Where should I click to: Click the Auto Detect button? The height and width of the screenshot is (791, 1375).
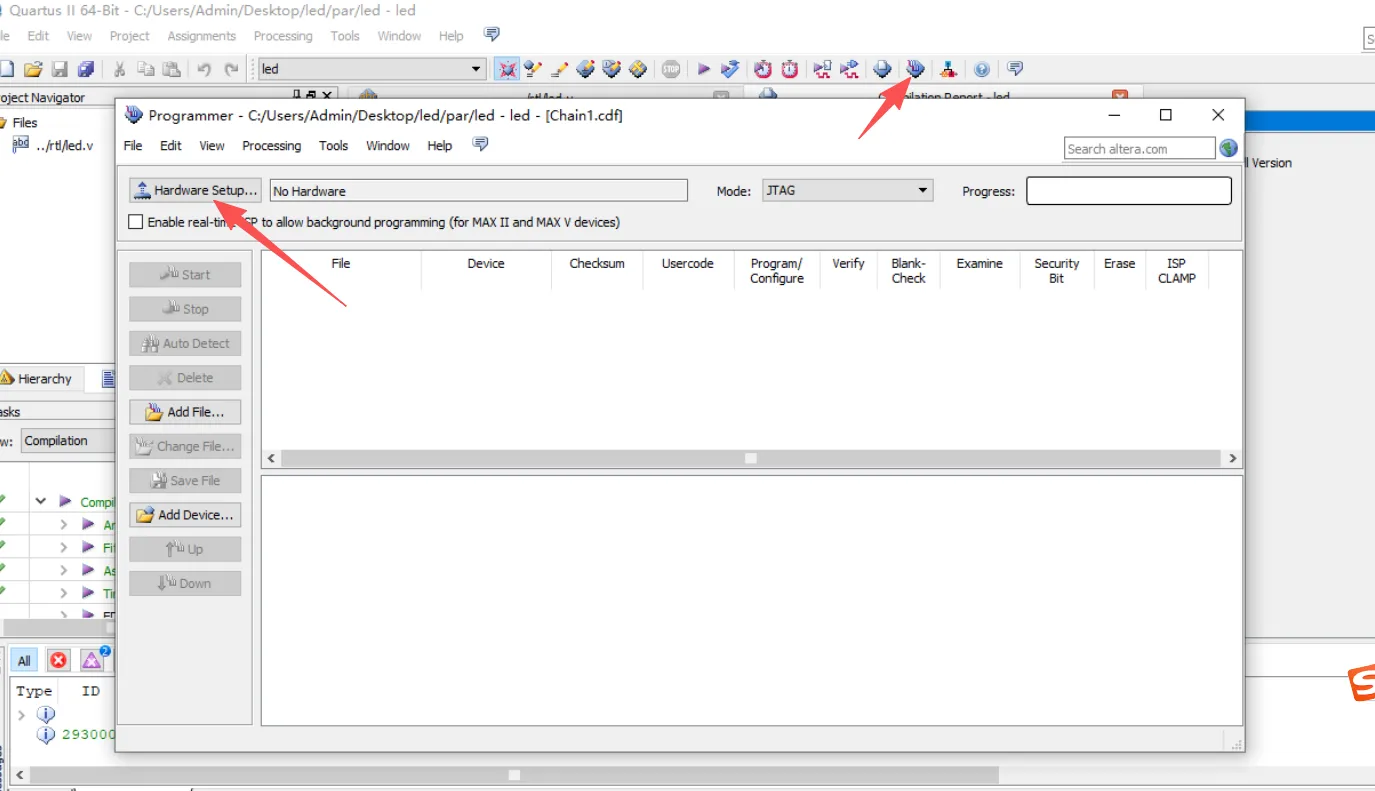coord(185,343)
